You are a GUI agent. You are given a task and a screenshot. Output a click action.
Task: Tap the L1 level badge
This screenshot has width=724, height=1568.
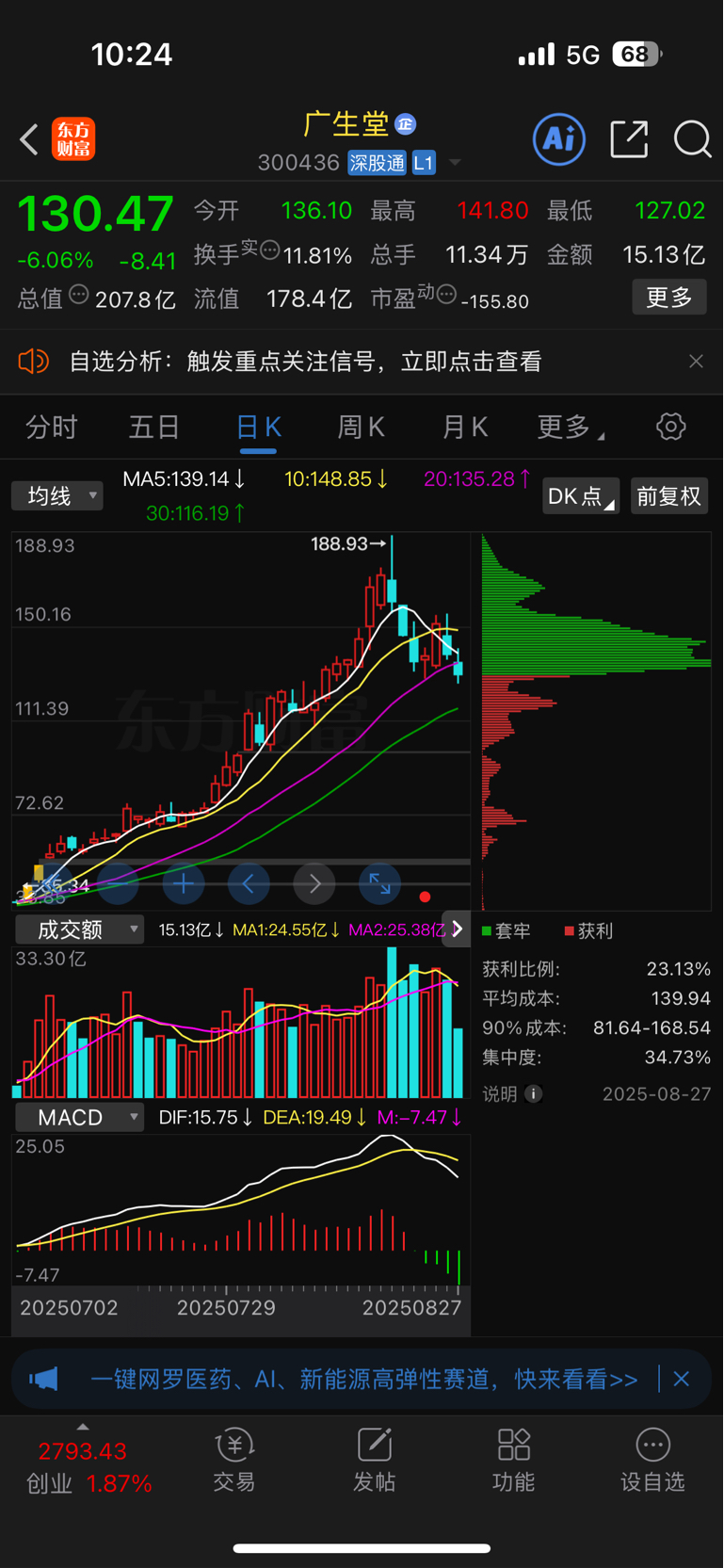[x=424, y=163]
